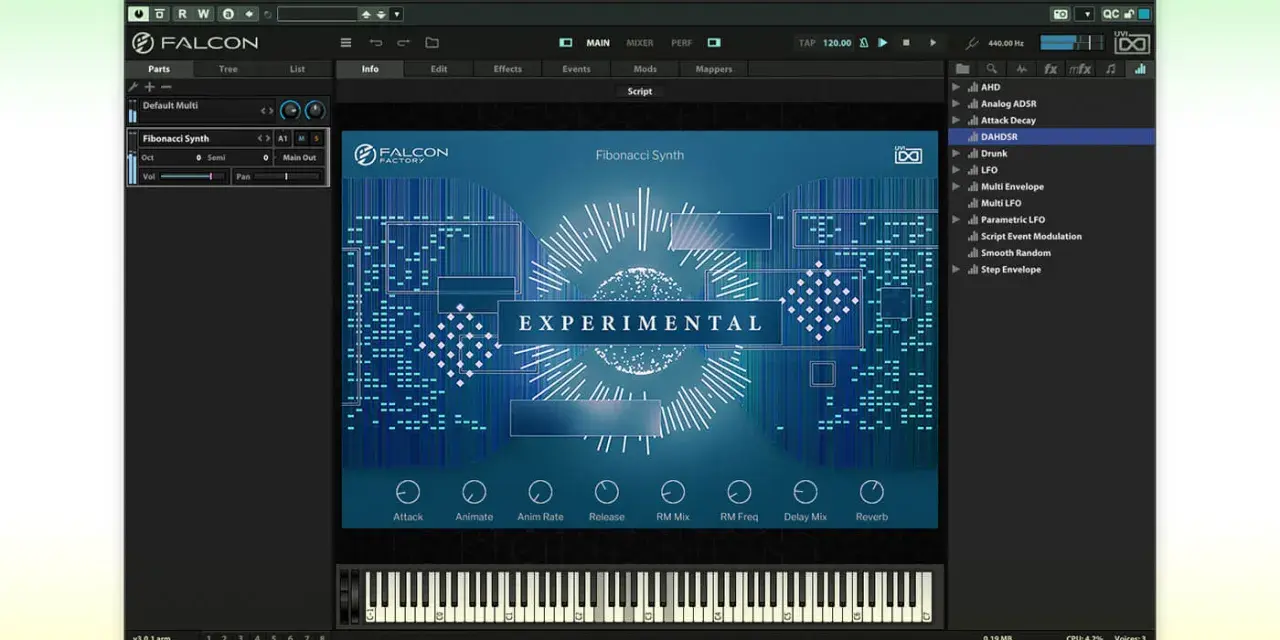Remove a part with the minus icon
Viewport: 1280px width, 640px height.
(166, 87)
